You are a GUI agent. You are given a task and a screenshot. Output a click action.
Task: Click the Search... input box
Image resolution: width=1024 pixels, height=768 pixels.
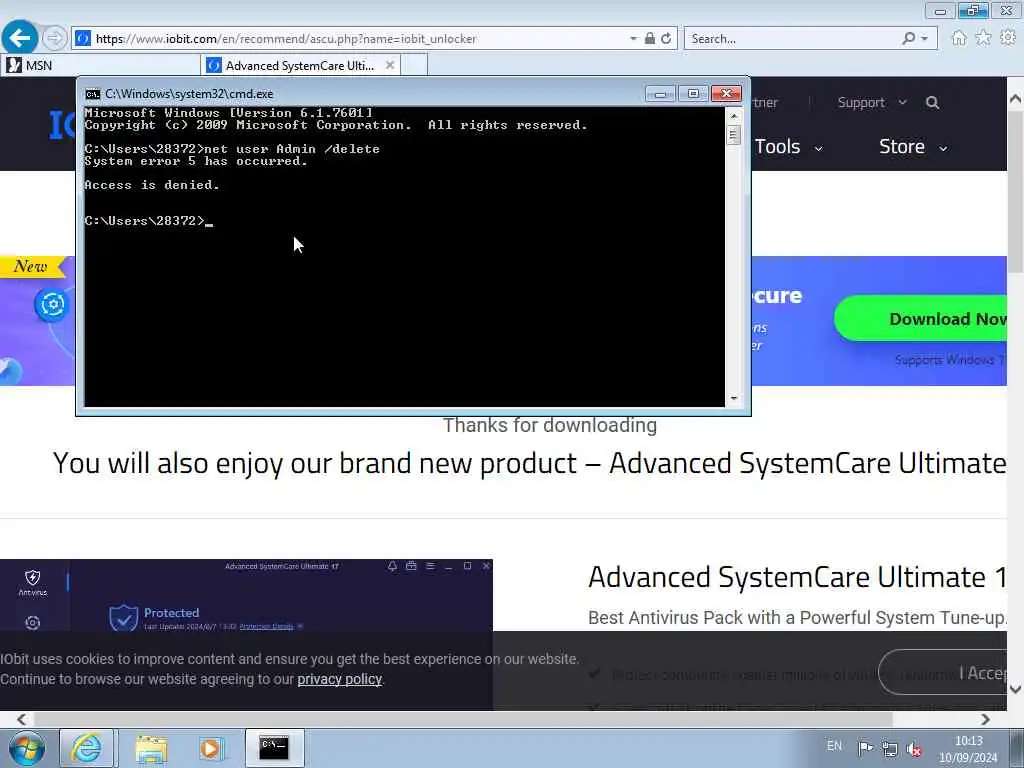point(793,39)
